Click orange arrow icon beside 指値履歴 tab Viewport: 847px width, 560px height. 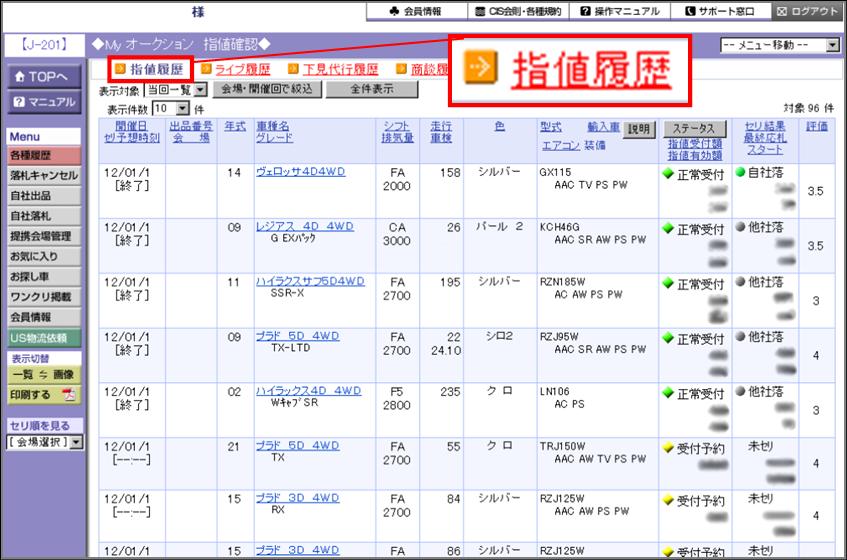(120, 69)
